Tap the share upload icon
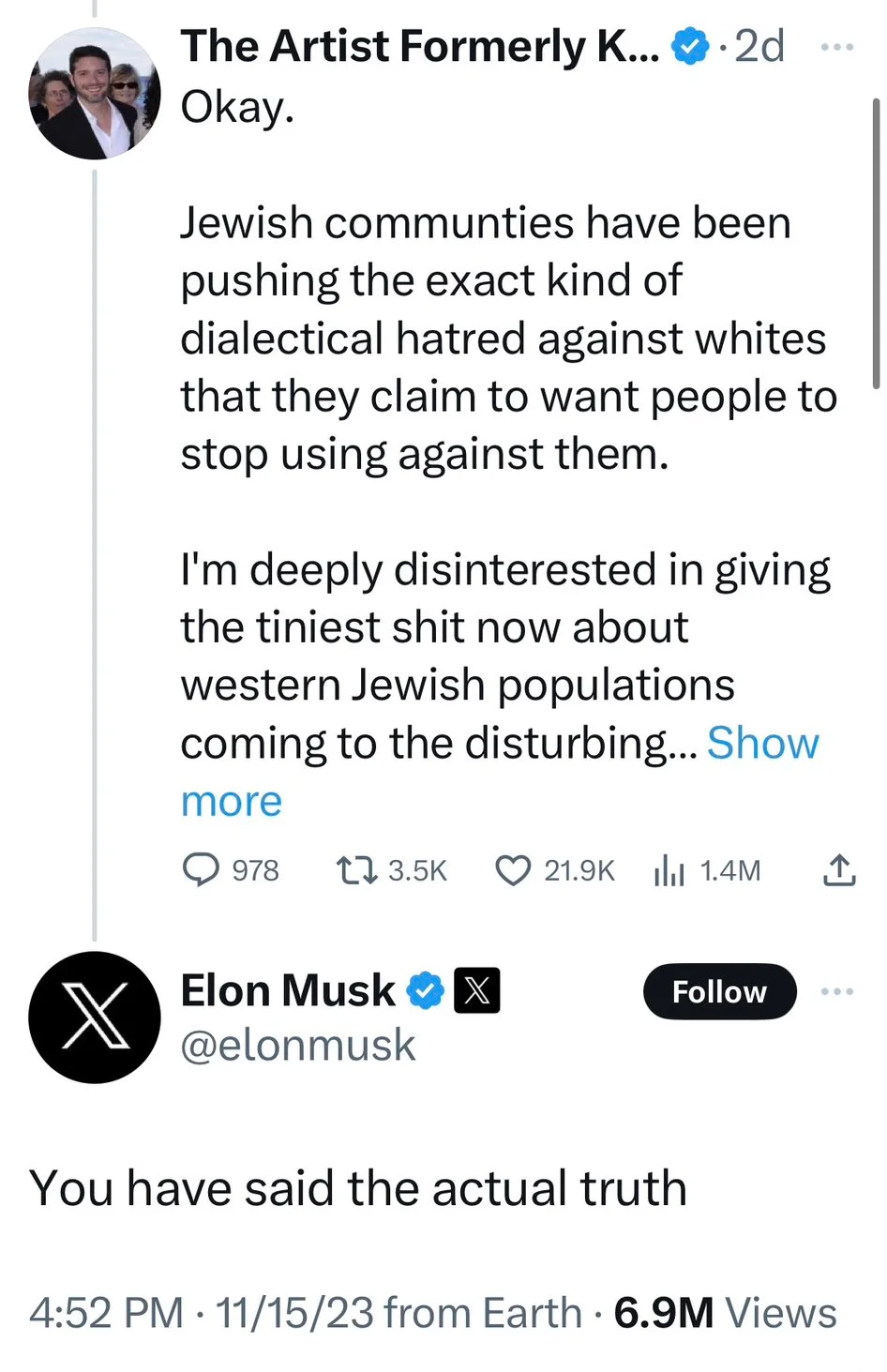Screen dimensions: 887x1372 (839, 870)
